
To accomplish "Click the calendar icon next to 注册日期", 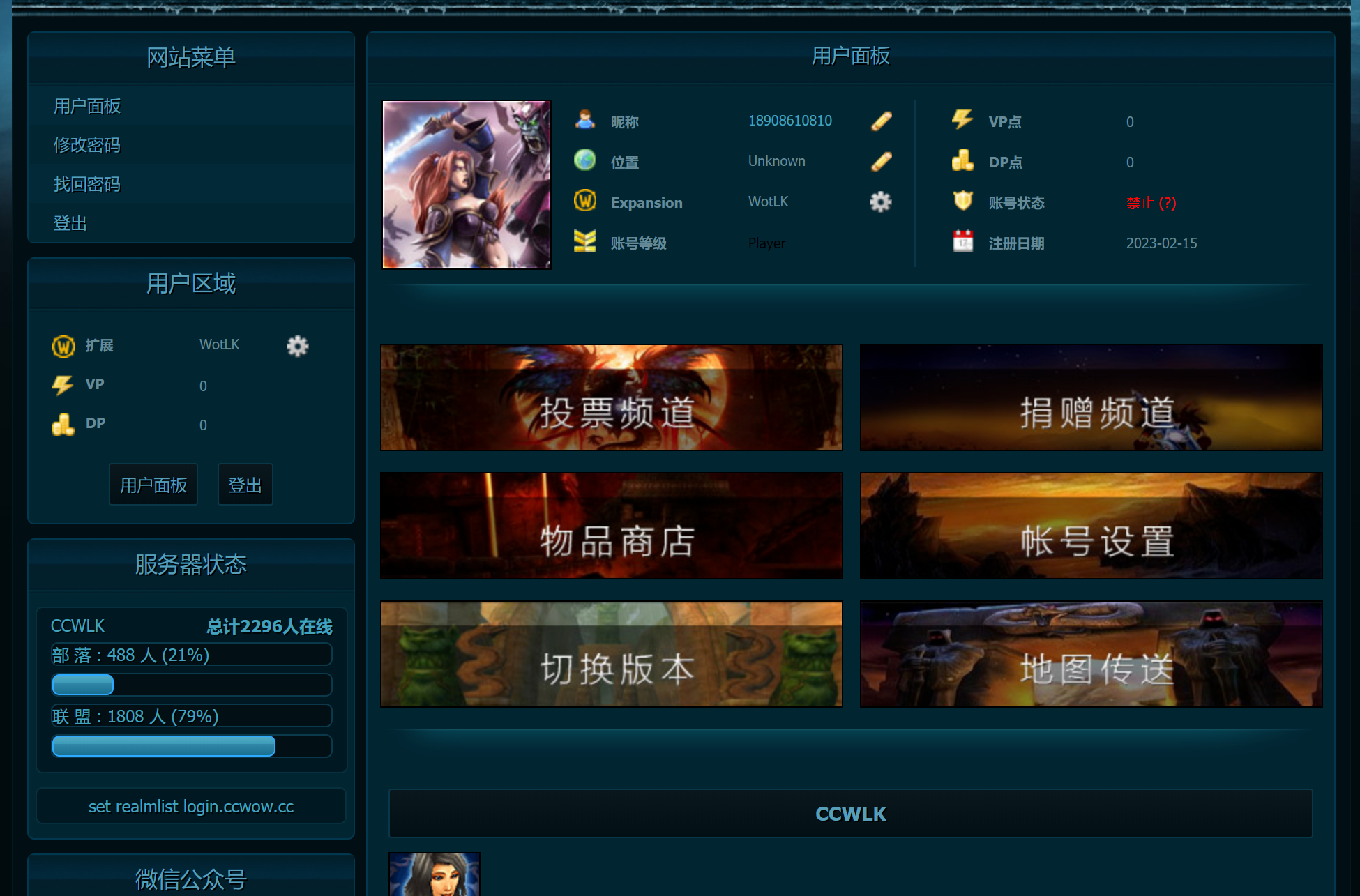I will click(962, 242).
